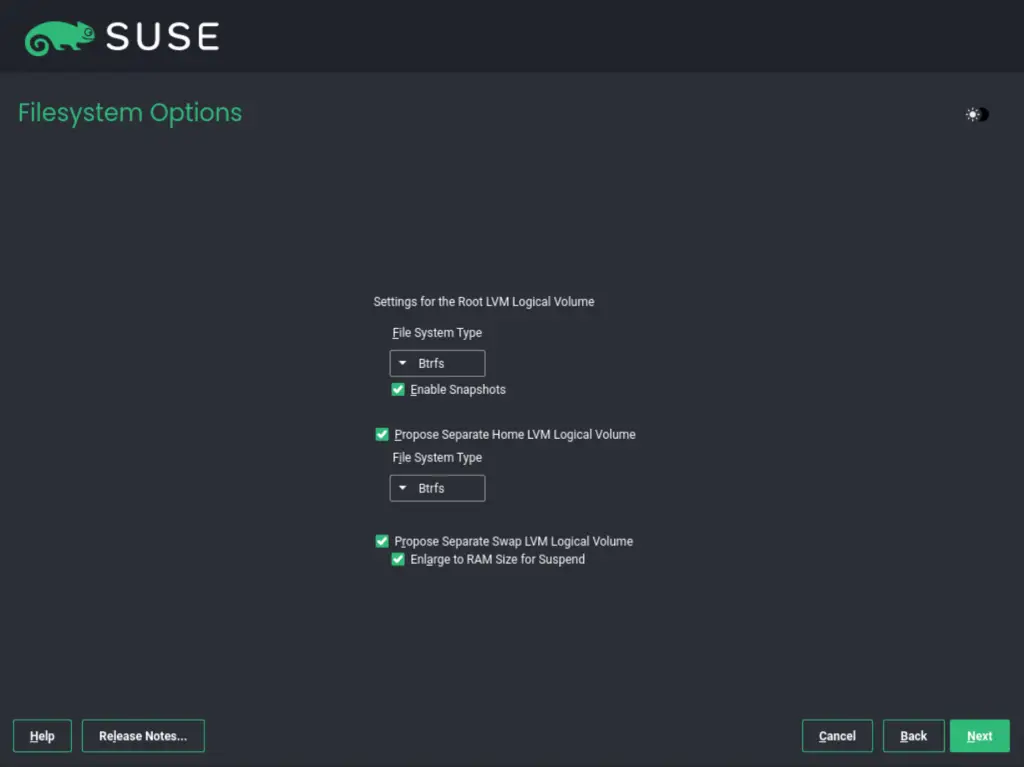Disable Propose Separate Home LVM Logical Volume

[x=381, y=434]
